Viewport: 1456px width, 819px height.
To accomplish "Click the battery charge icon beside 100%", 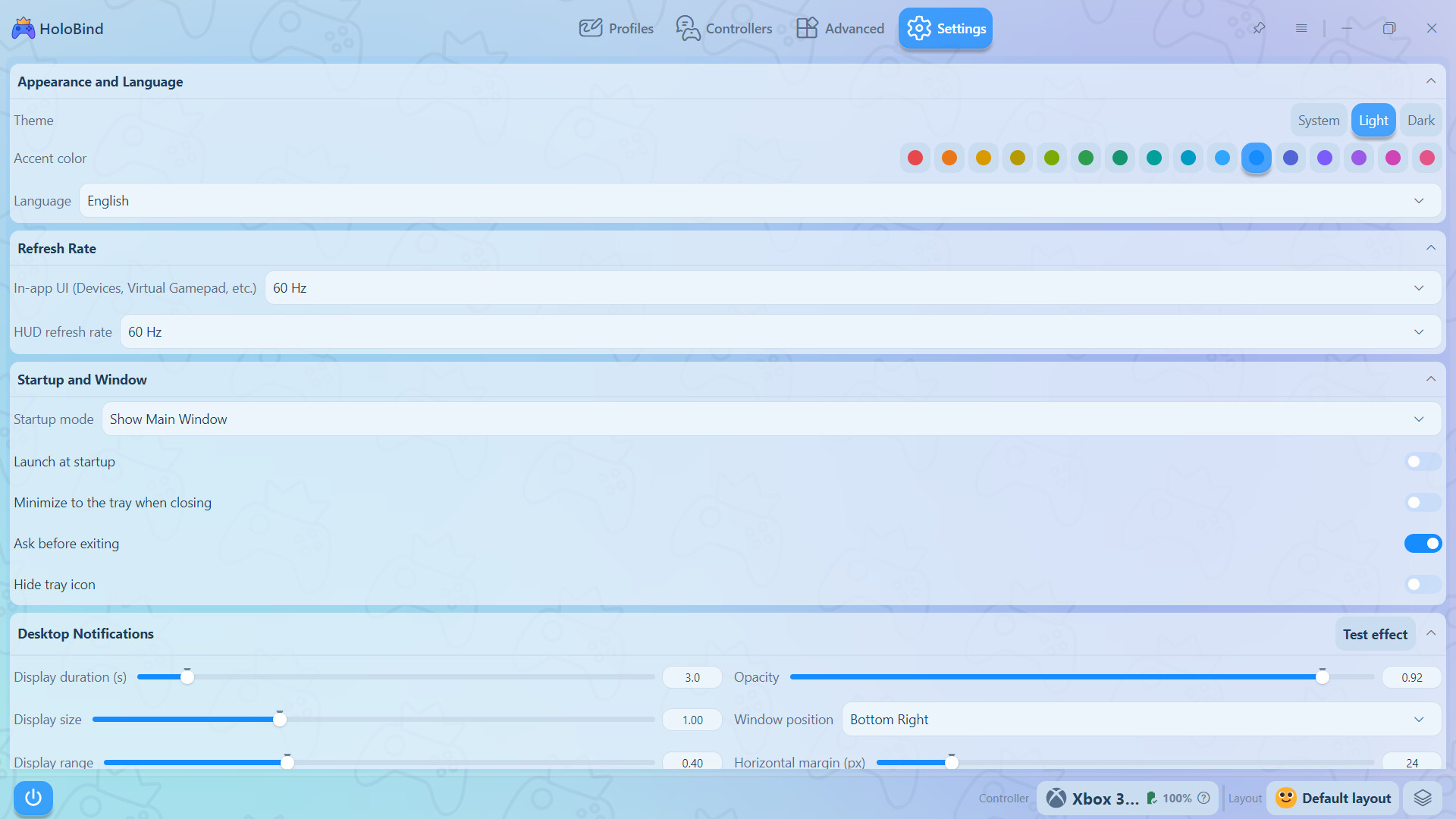I will click(x=1151, y=798).
